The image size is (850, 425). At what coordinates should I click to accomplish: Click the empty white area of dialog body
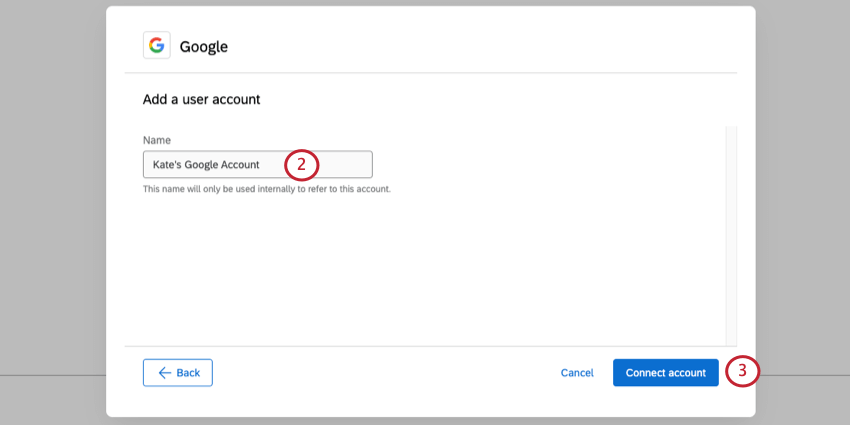tap(430, 270)
